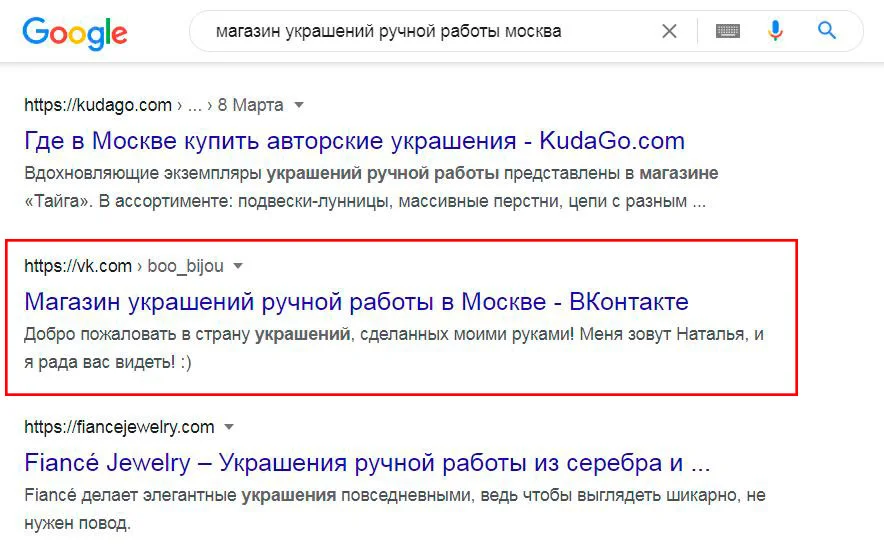
Task: Visit the Fiancé Jewelry result title
Action: coord(367,463)
